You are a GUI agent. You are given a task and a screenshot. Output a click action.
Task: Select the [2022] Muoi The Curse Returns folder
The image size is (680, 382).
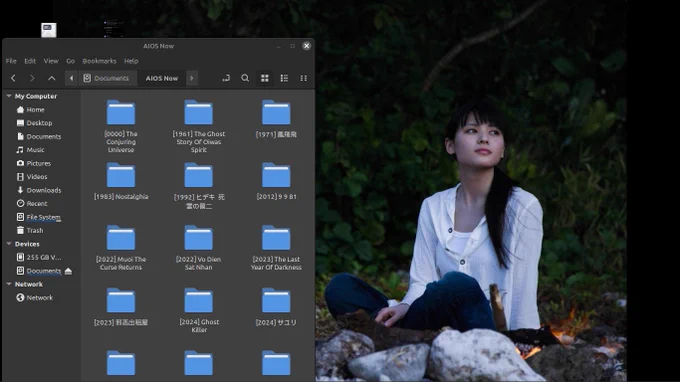(x=121, y=248)
